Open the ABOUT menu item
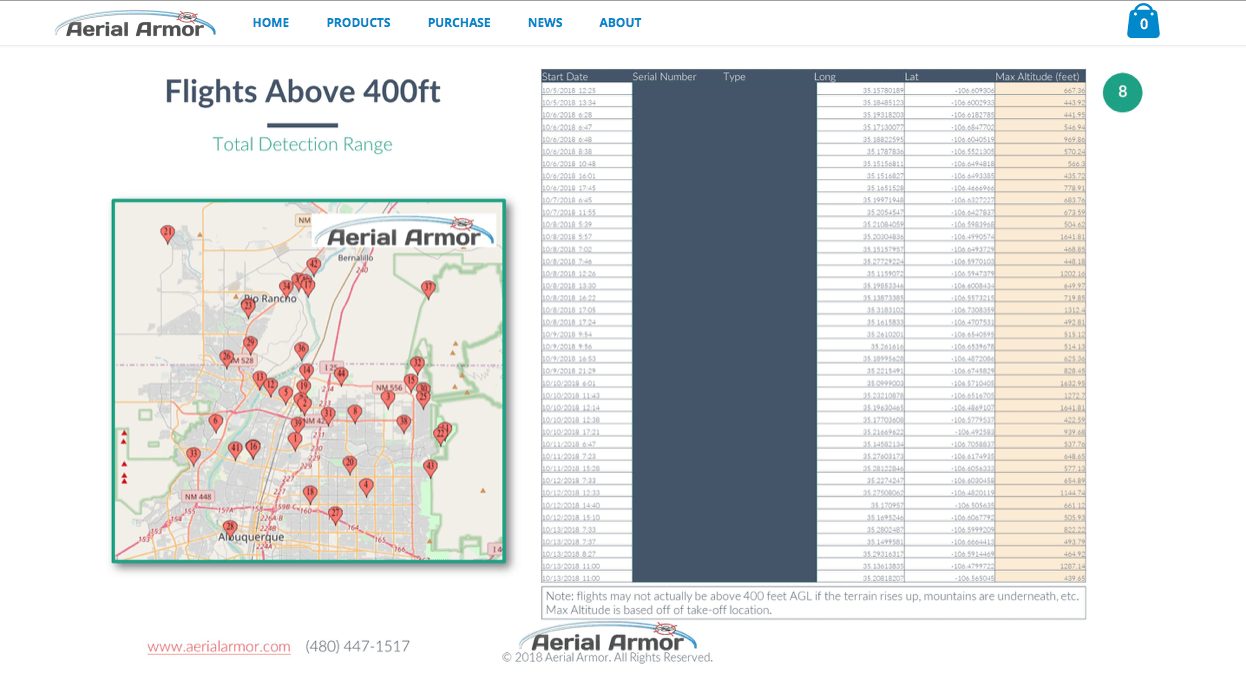1246x687 pixels. [x=620, y=22]
